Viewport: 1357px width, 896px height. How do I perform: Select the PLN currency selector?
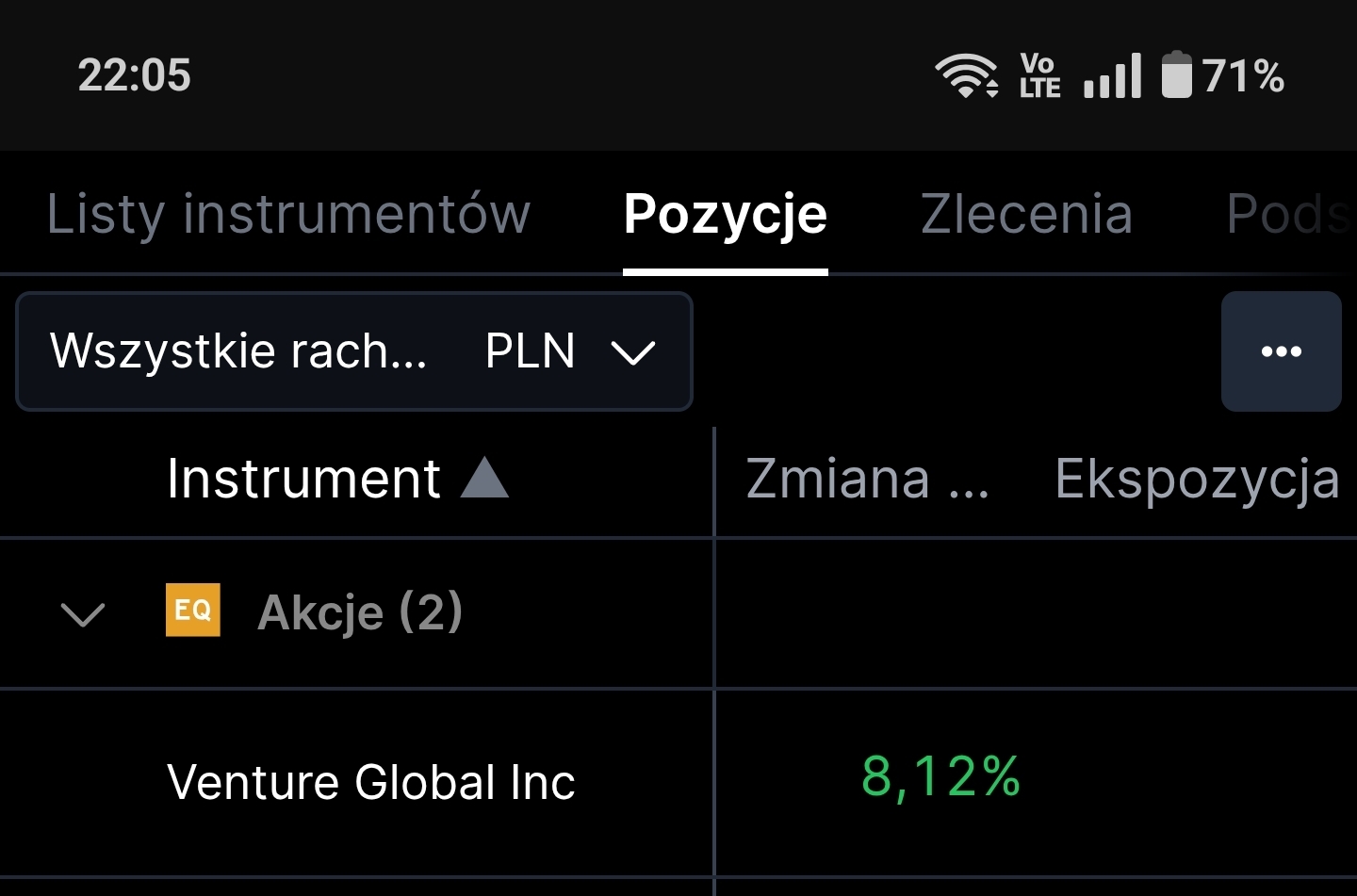pos(530,351)
